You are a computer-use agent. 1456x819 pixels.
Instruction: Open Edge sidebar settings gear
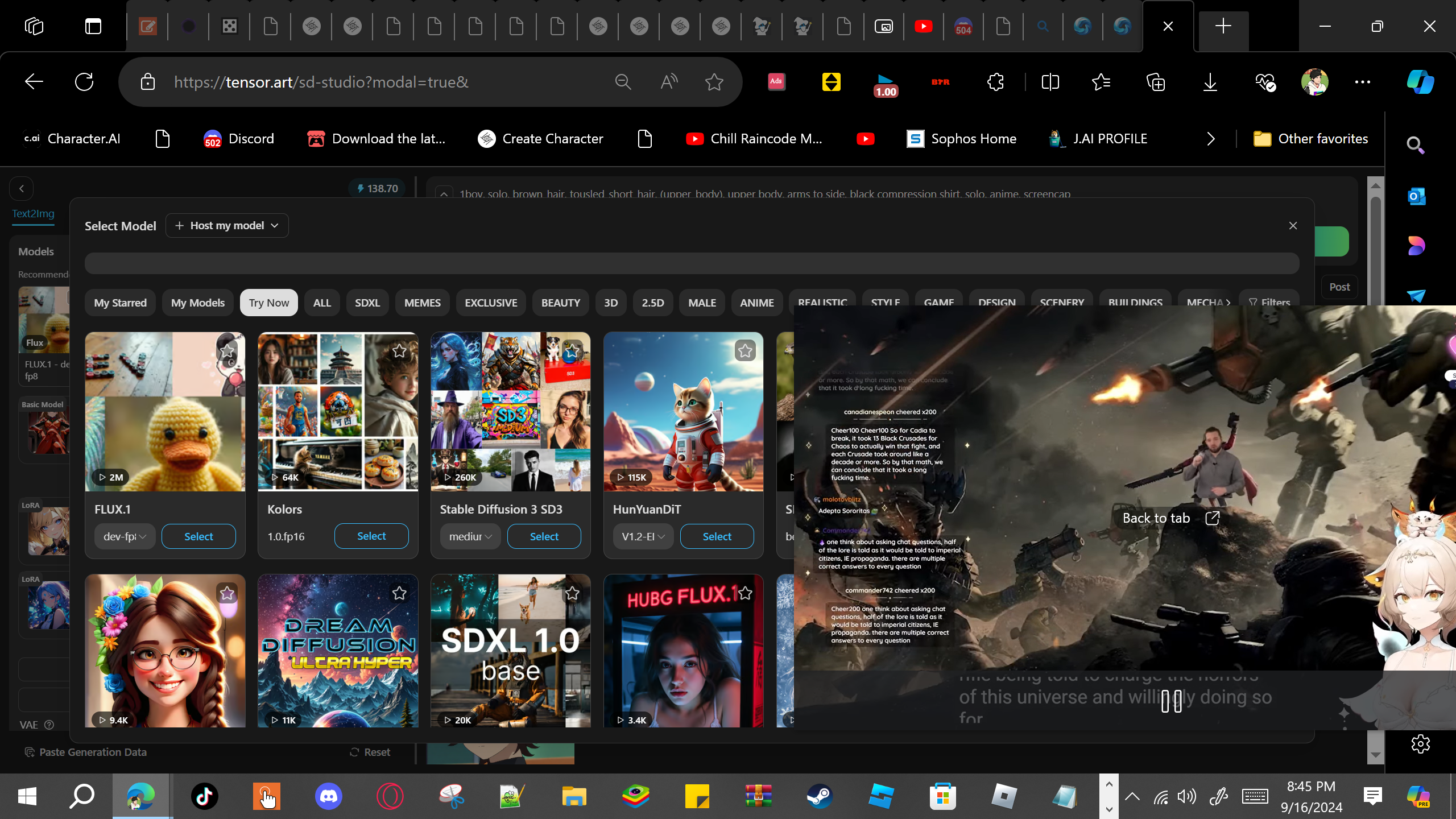click(1420, 743)
